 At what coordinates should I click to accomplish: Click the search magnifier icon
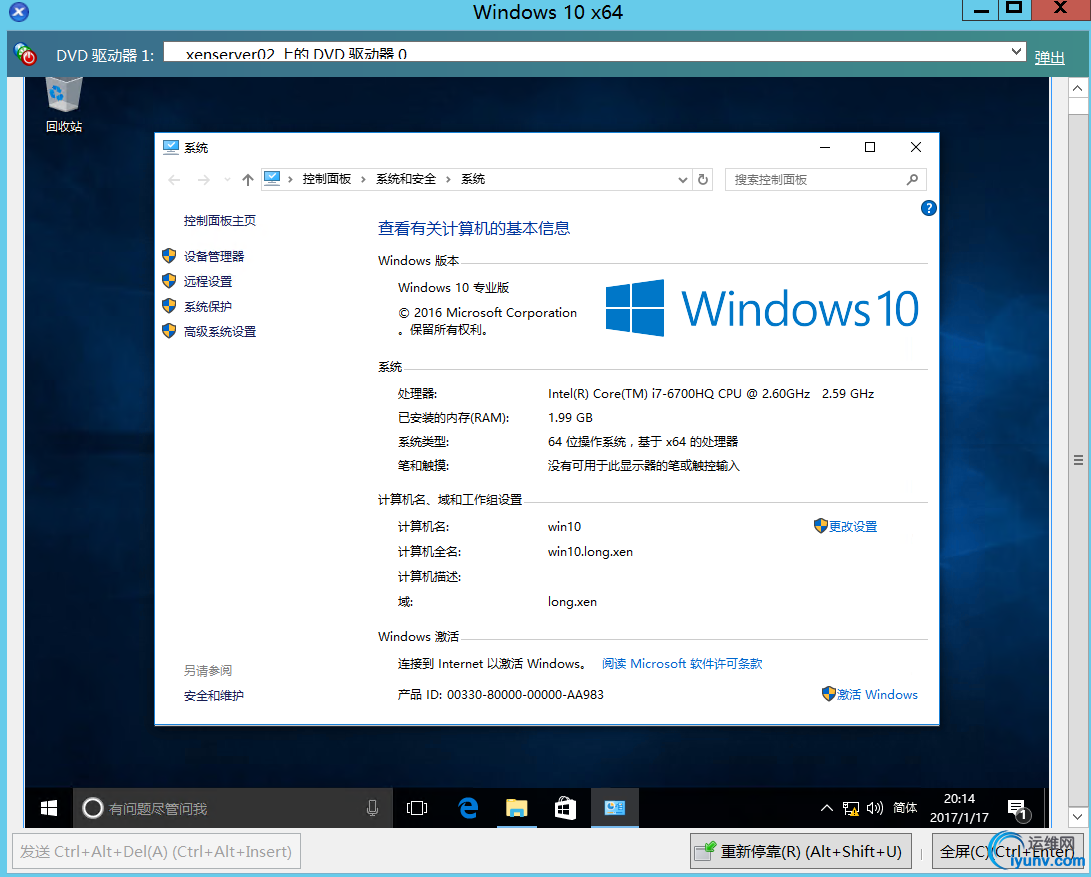click(912, 180)
